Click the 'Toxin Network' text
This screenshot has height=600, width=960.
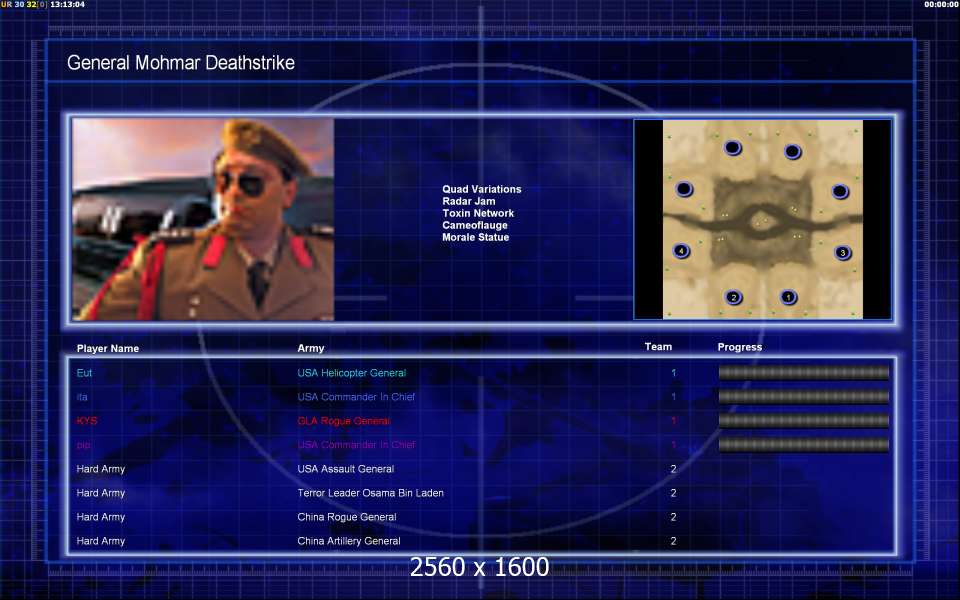[478, 213]
